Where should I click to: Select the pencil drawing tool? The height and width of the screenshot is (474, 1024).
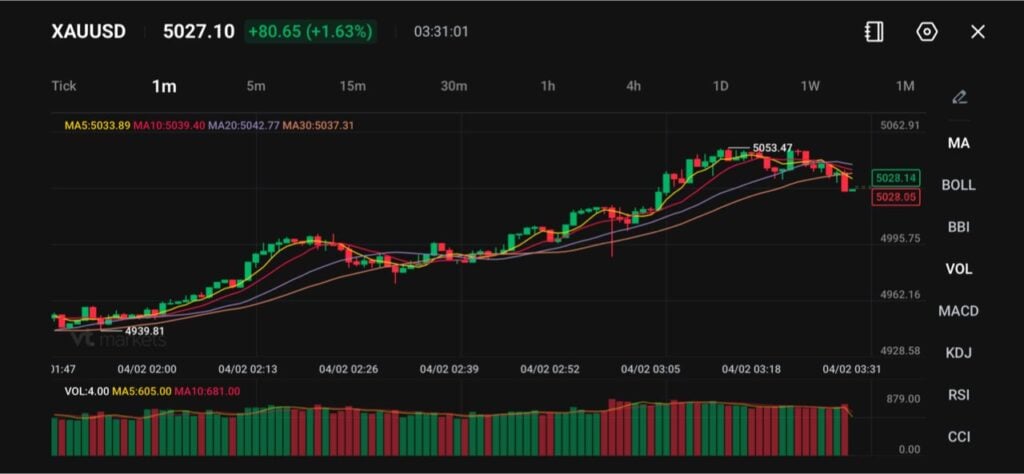coord(959,97)
